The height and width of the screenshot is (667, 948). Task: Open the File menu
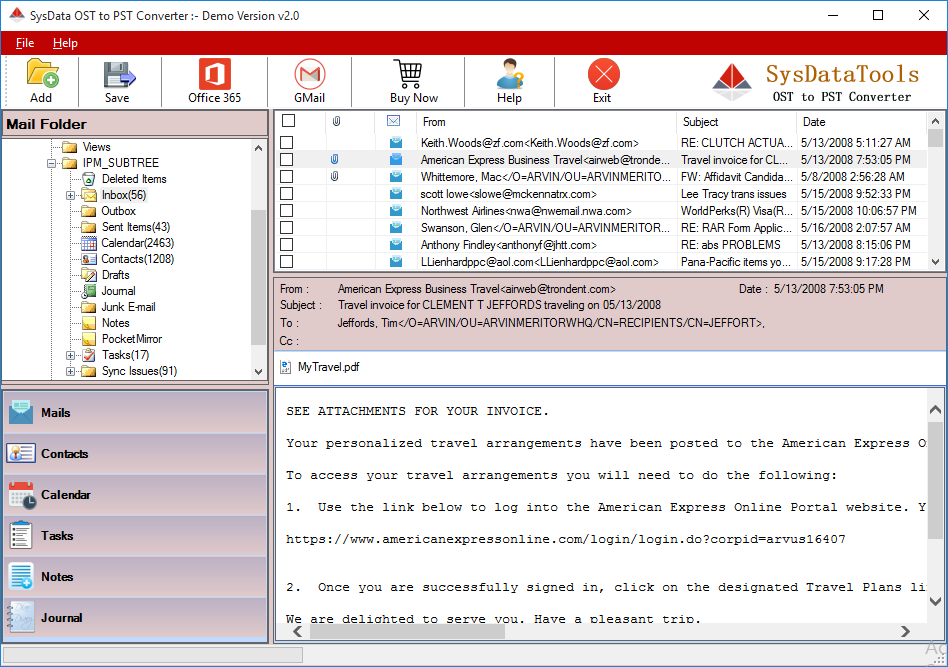click(25, 43)
